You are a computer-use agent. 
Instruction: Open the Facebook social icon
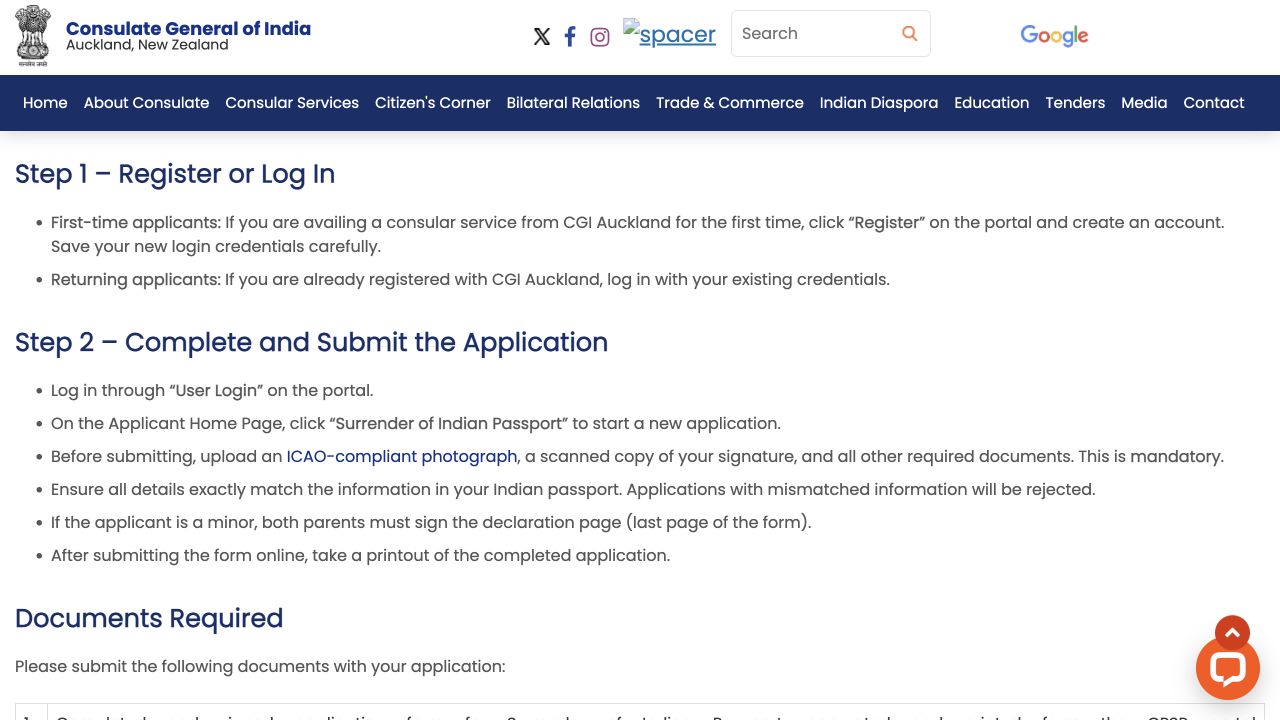570,37
